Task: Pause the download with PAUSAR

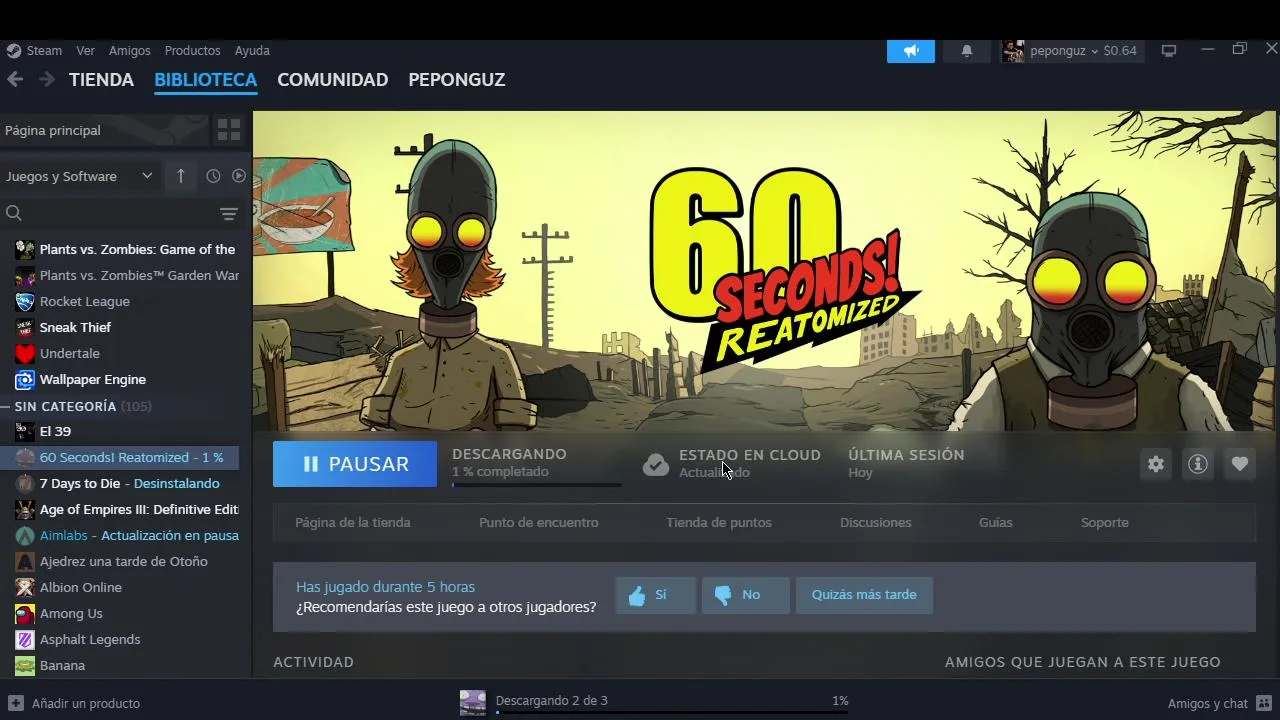Action: pos(355,464)
